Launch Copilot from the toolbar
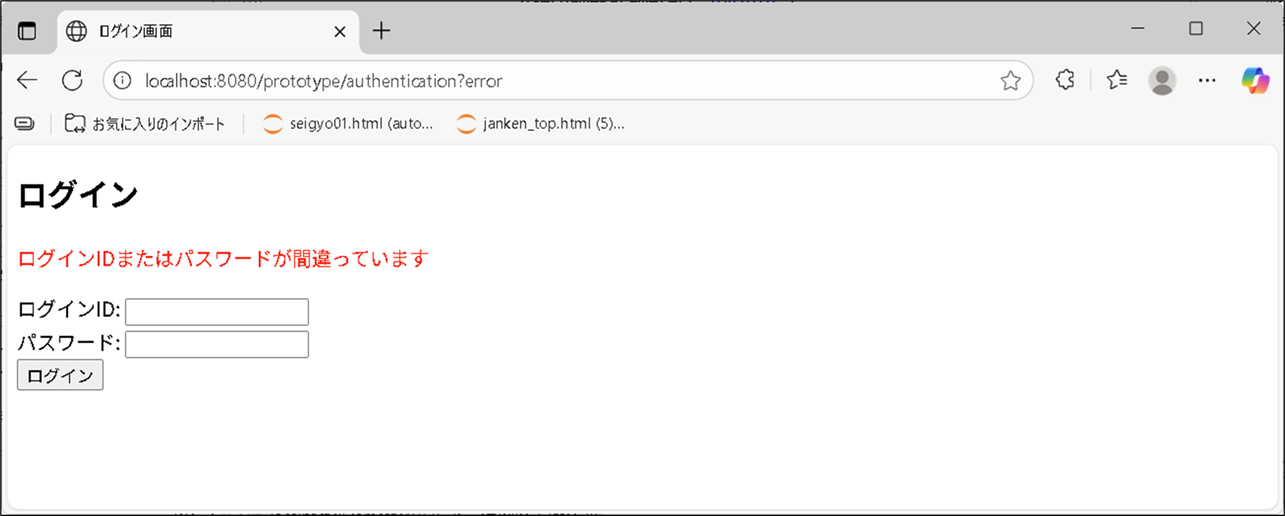 [1255, 80]
